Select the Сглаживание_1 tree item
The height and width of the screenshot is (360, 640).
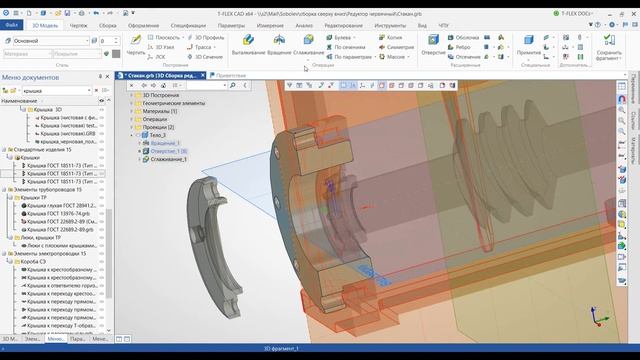(169, 159)
